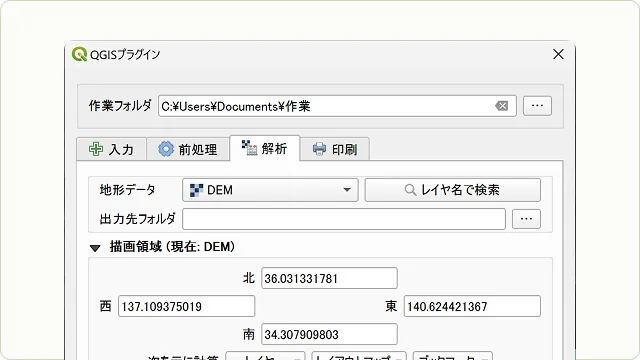This screenshot has height=360, width=640.
Task: Open the 印刷 tab
Action: point(335,149)
